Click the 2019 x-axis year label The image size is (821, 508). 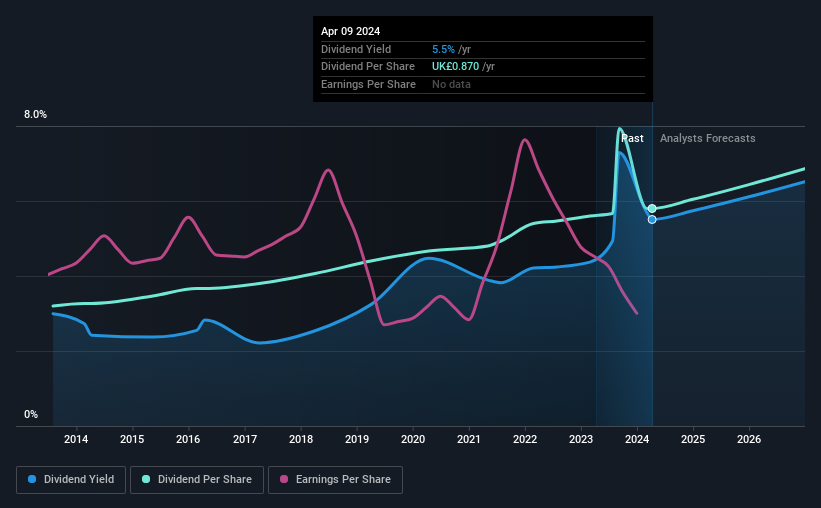(x=357, y=439)
